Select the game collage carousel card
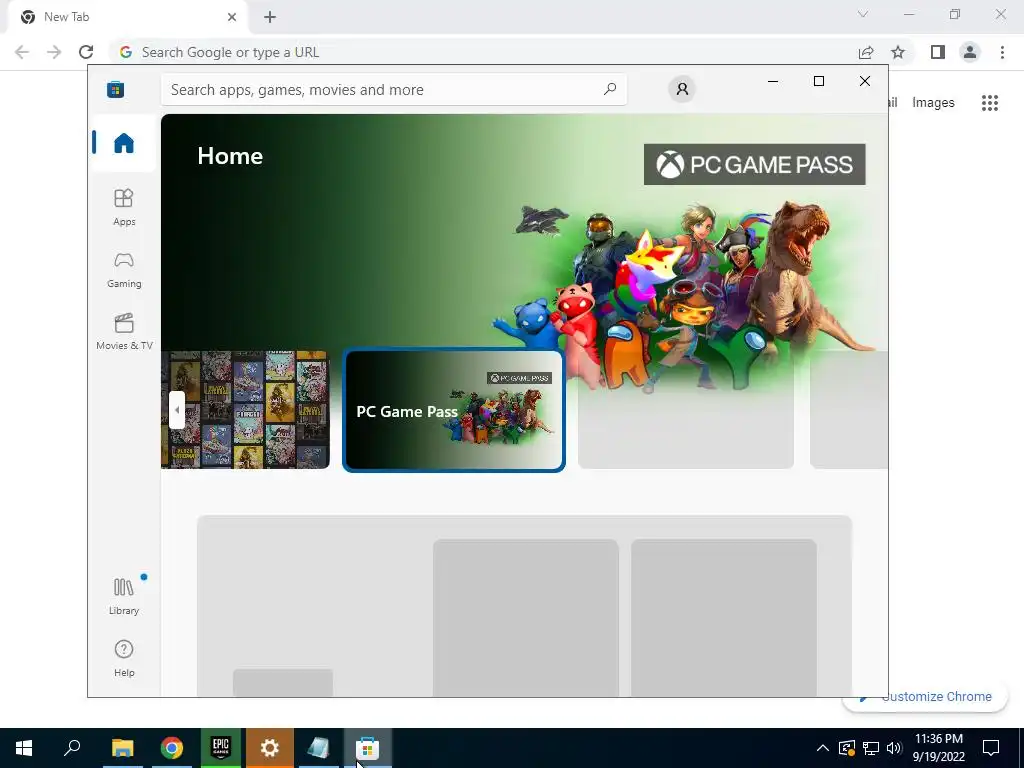The height and width of the screenshot is (768, 1024). [x=246, y=409]
